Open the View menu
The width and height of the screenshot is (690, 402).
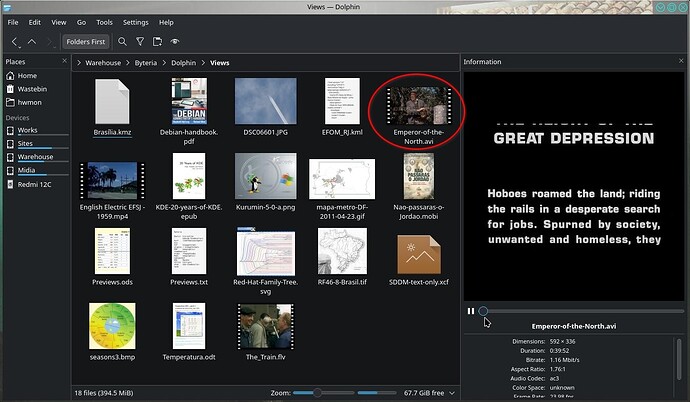[x=59, y=22]
